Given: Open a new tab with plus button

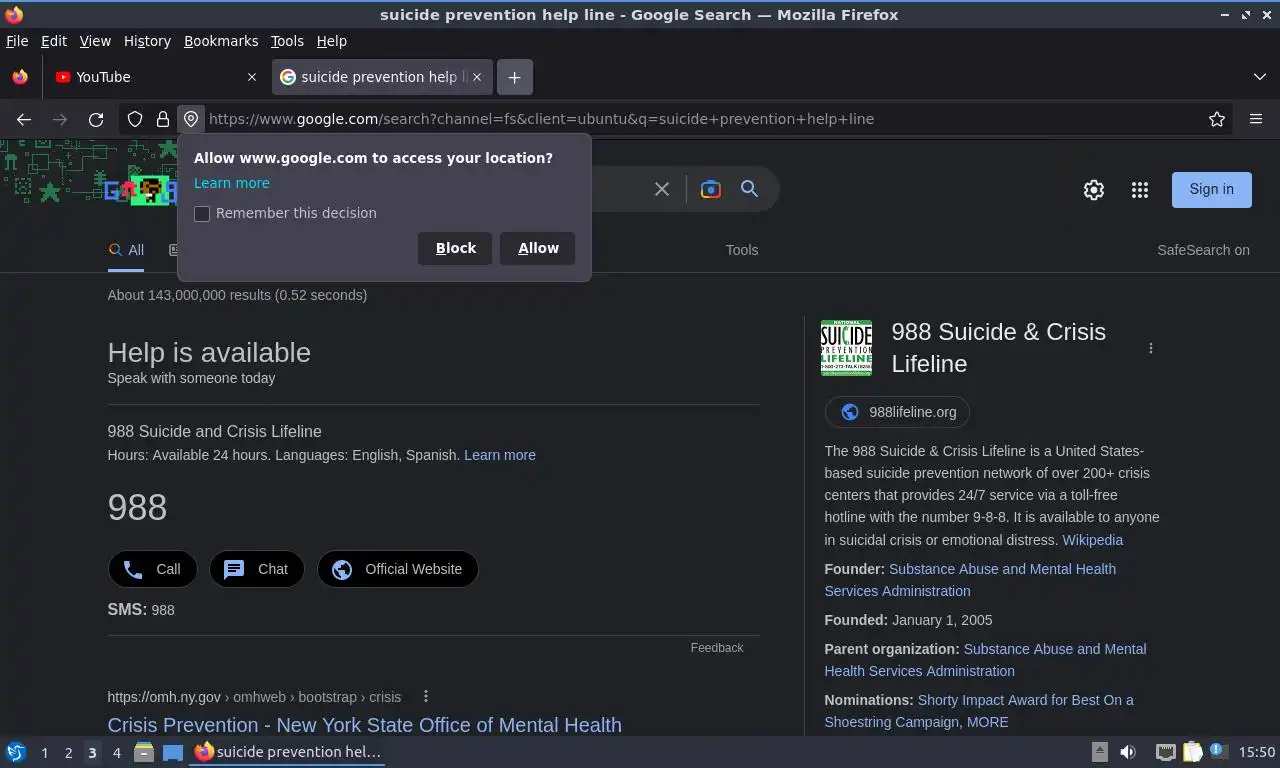Looking at the screenshot, I should [514, 77].
